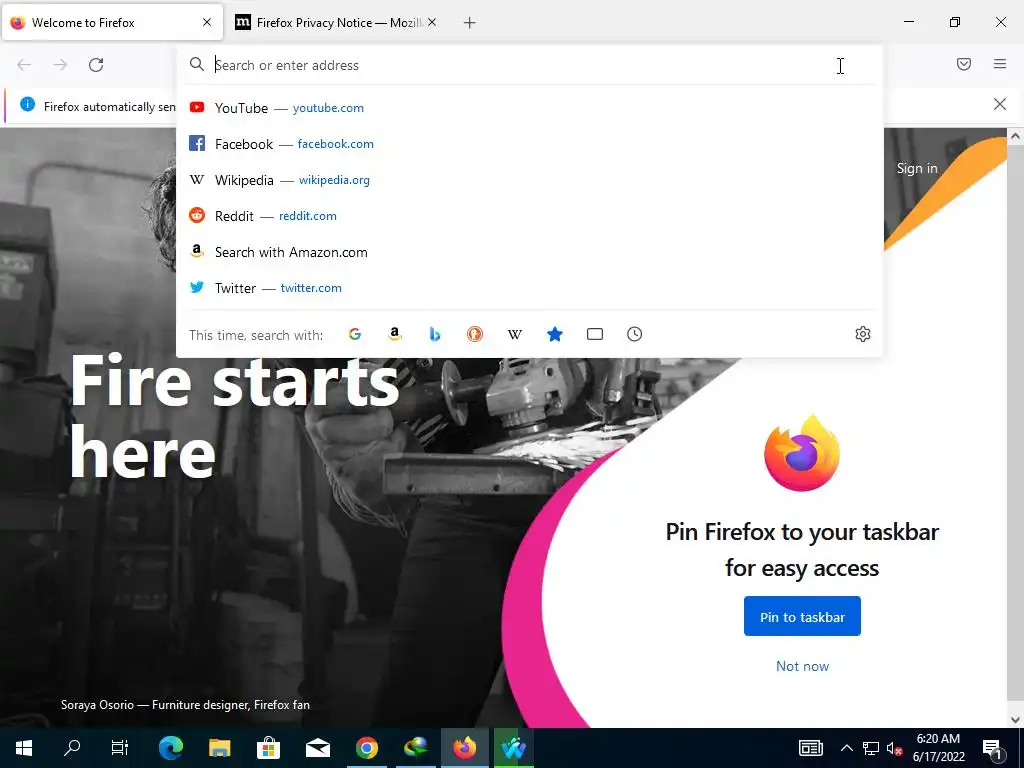The image size is (1024, 768).
Task: Launch Microsoft Edge from taskbar
Action: 171,748
